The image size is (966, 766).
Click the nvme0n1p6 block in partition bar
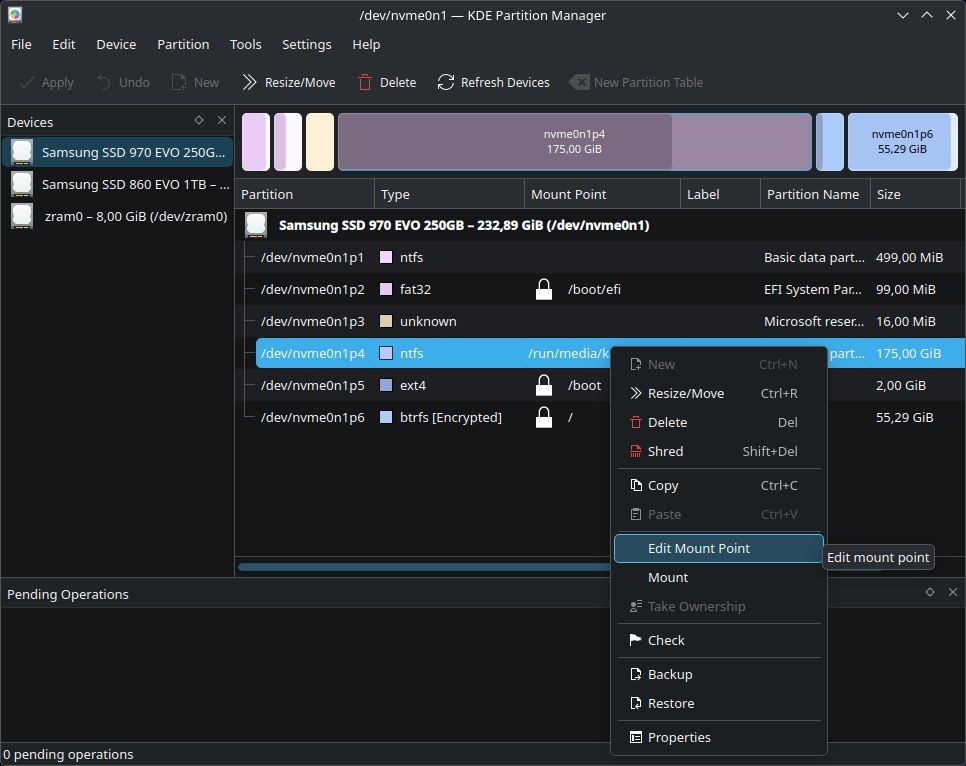903,142
